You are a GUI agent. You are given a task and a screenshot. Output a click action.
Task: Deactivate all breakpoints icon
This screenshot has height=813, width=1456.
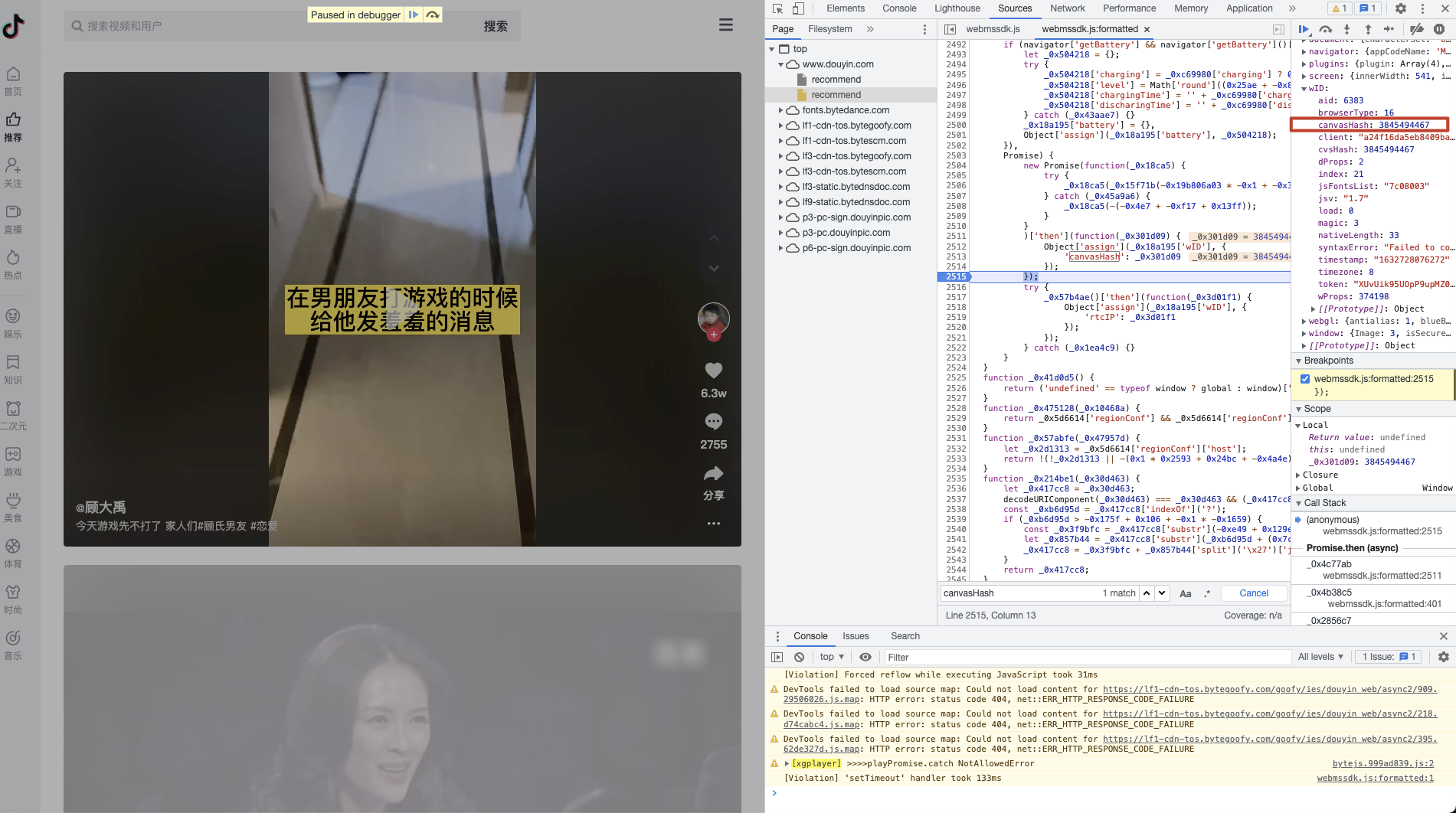[x=1417, y=29]
